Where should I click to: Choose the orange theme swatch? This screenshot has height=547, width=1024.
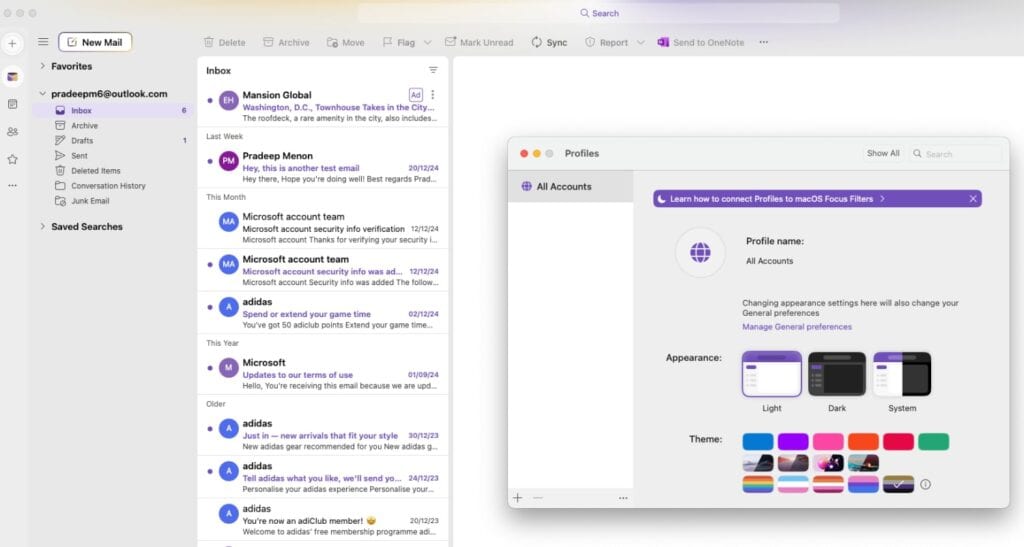pos(863,442)
